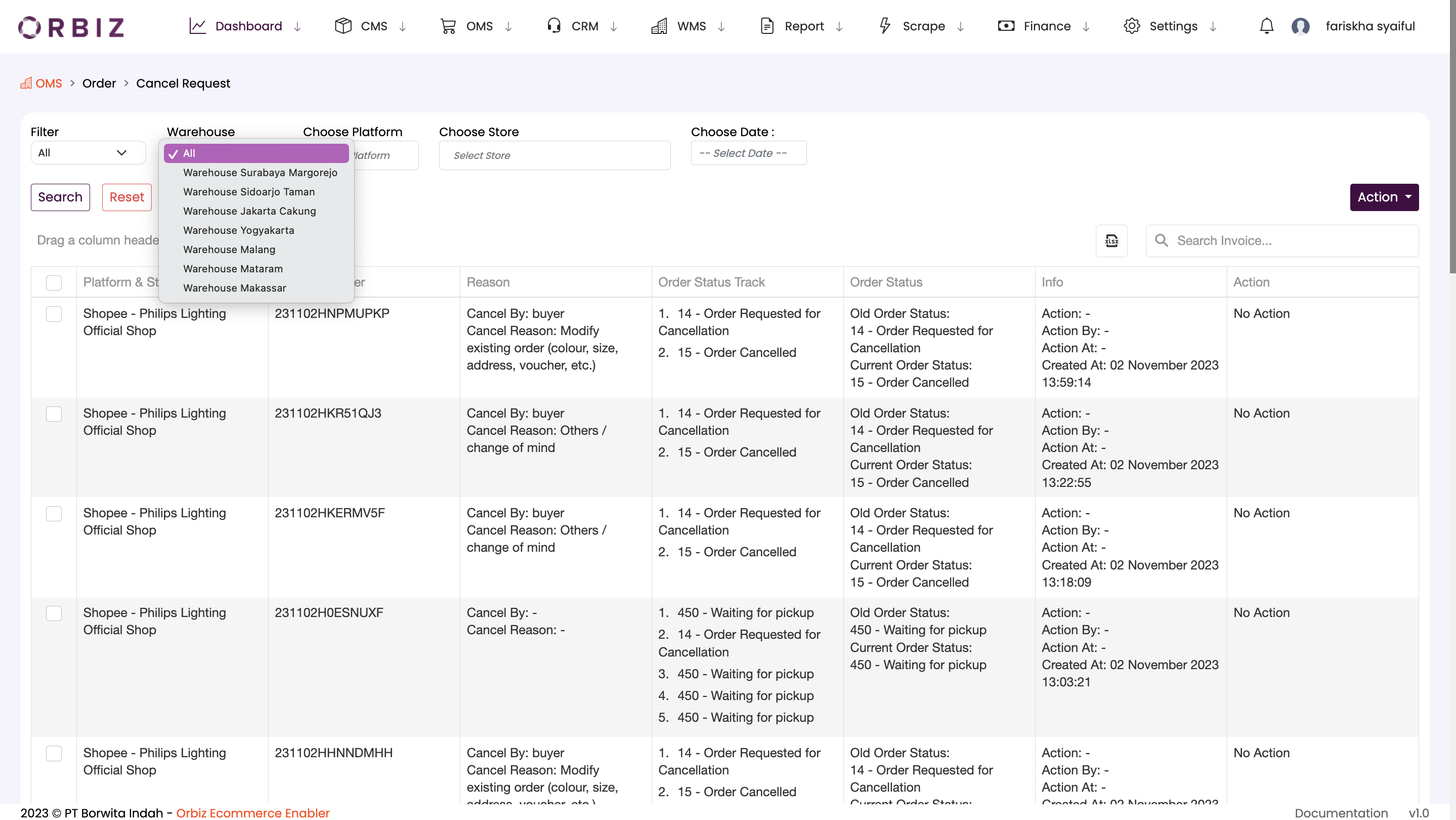Image resolution: width=1456 pixels, height=820 pixels.
Task: Open the Select Date field
Action: (748, 153)
